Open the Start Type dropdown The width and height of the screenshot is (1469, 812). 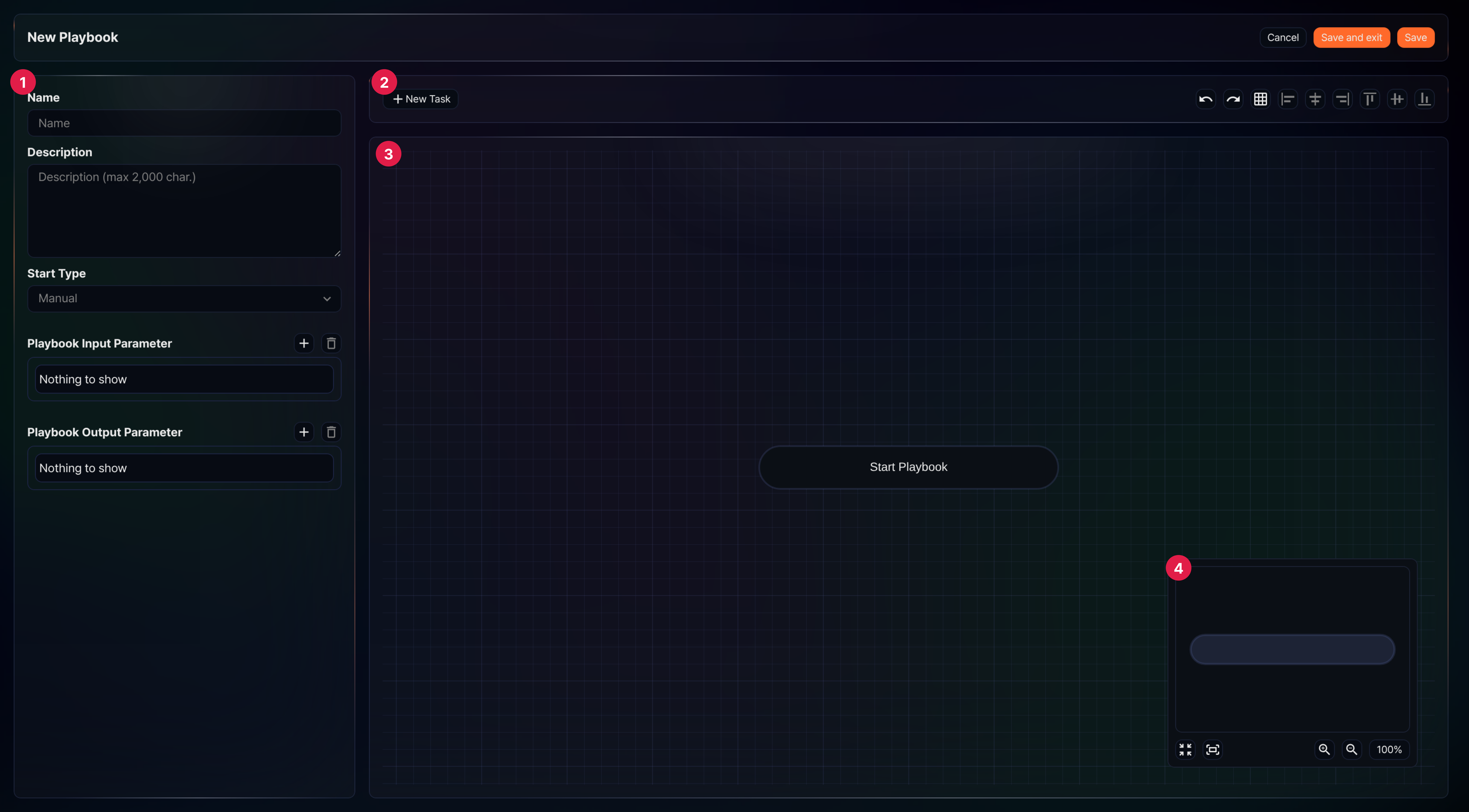click(x=184, y=299)
